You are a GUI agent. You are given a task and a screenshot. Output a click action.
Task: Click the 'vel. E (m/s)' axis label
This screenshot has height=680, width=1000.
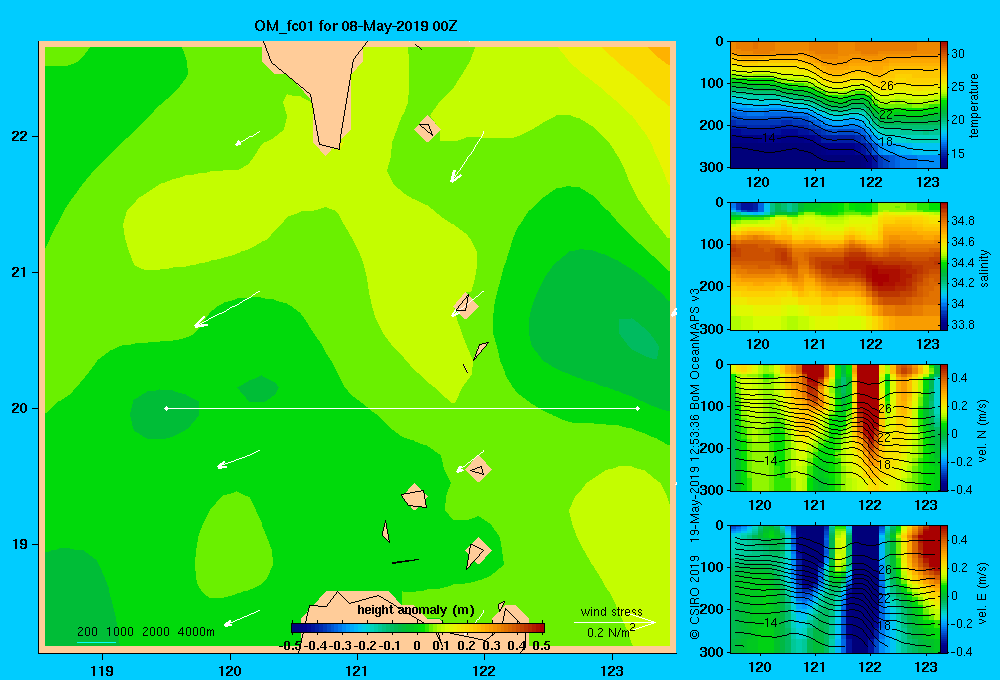pos(982,592)
